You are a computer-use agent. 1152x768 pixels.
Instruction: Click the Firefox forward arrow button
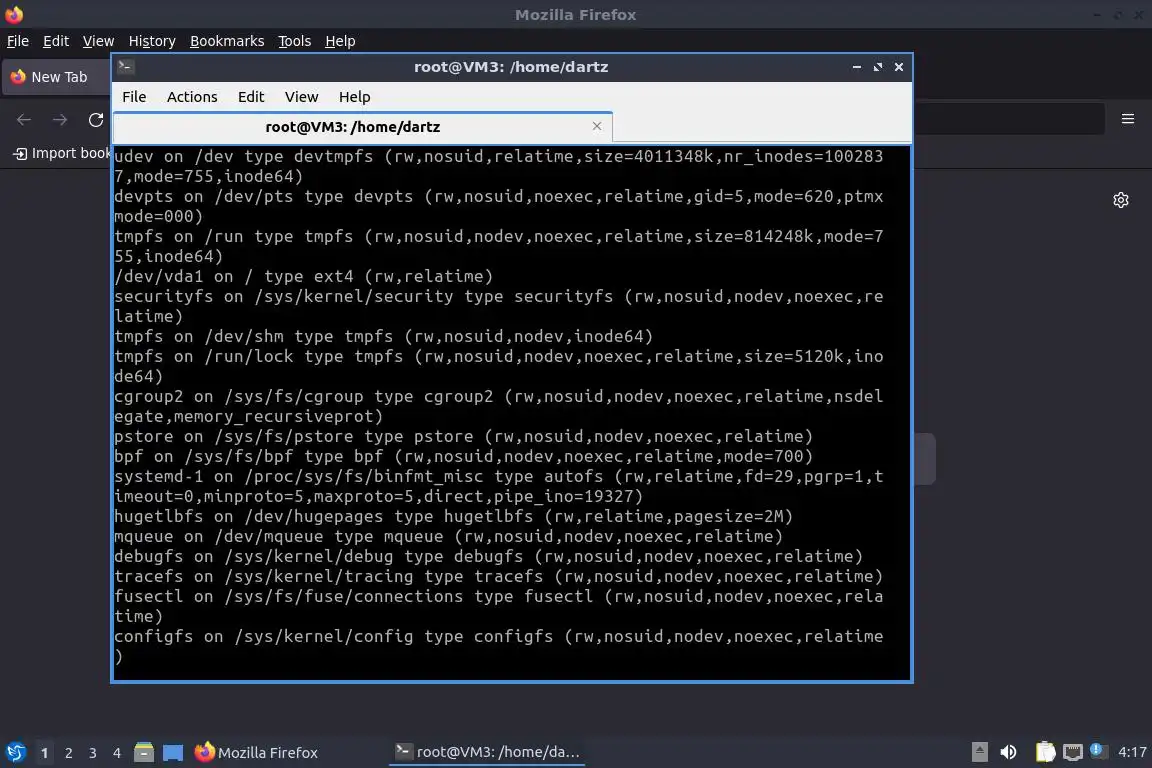(60, 120)
